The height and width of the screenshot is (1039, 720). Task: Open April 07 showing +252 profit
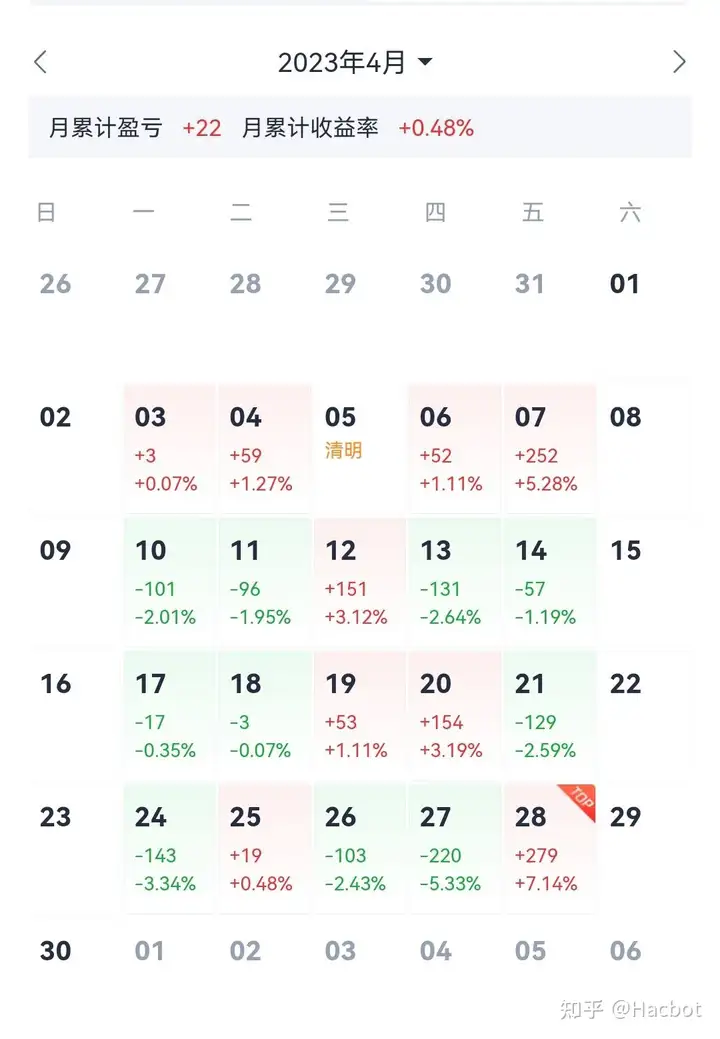click(550, 449)
